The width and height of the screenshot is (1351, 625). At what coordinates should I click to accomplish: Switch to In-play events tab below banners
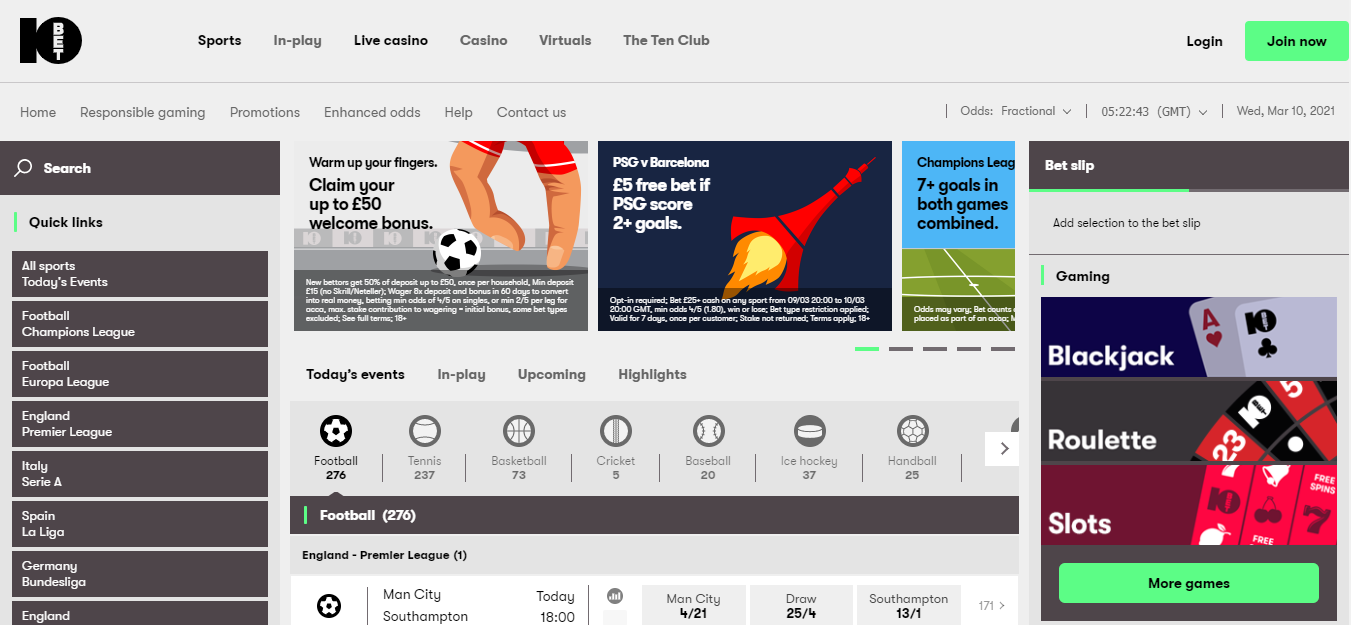pos(461,374)
